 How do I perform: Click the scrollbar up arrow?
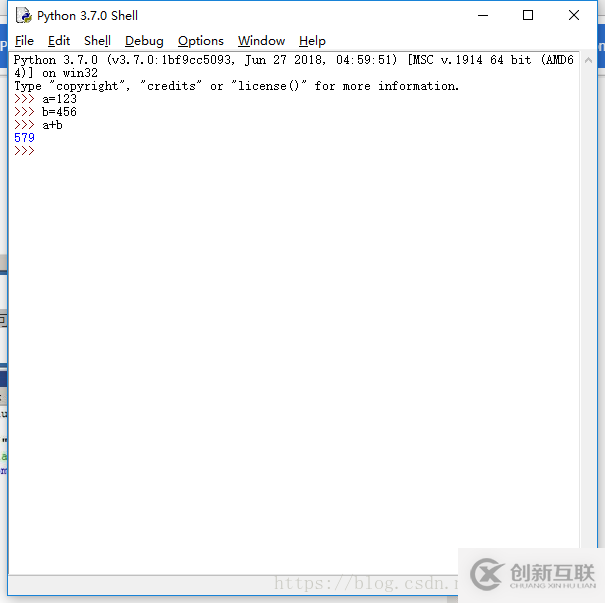click(x=588, y=60)
